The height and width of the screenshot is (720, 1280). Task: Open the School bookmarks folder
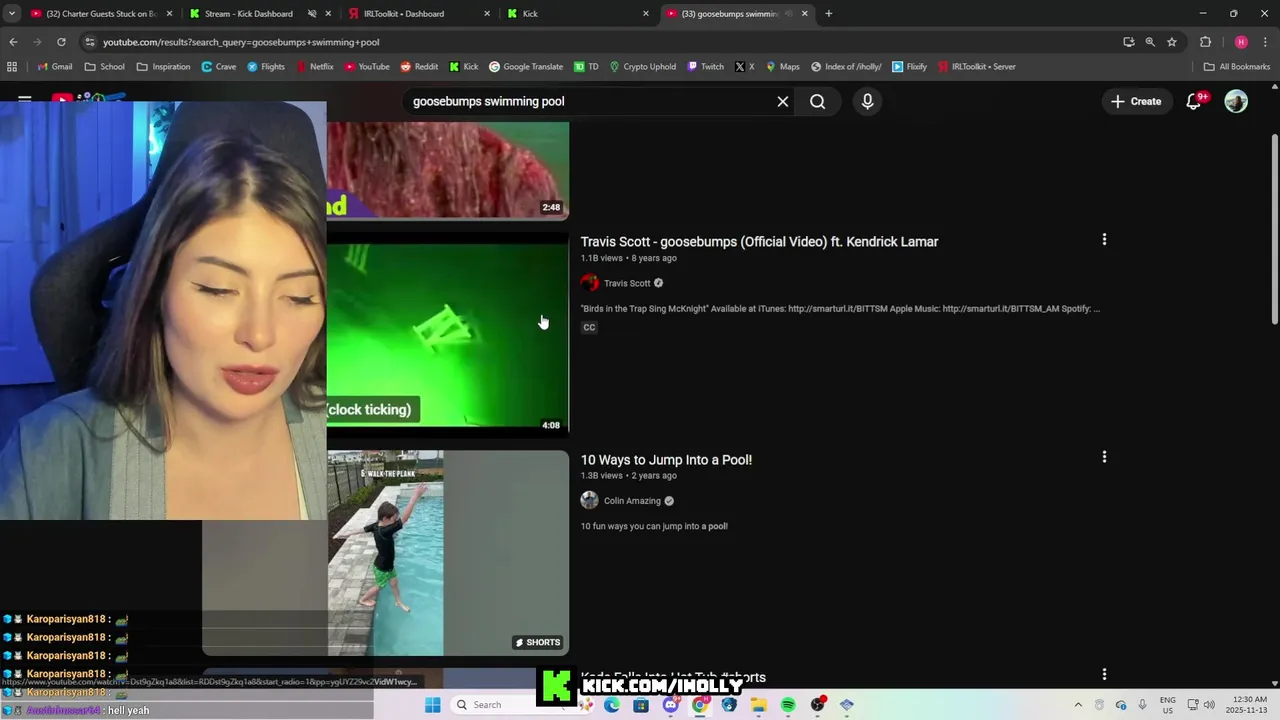105,67
